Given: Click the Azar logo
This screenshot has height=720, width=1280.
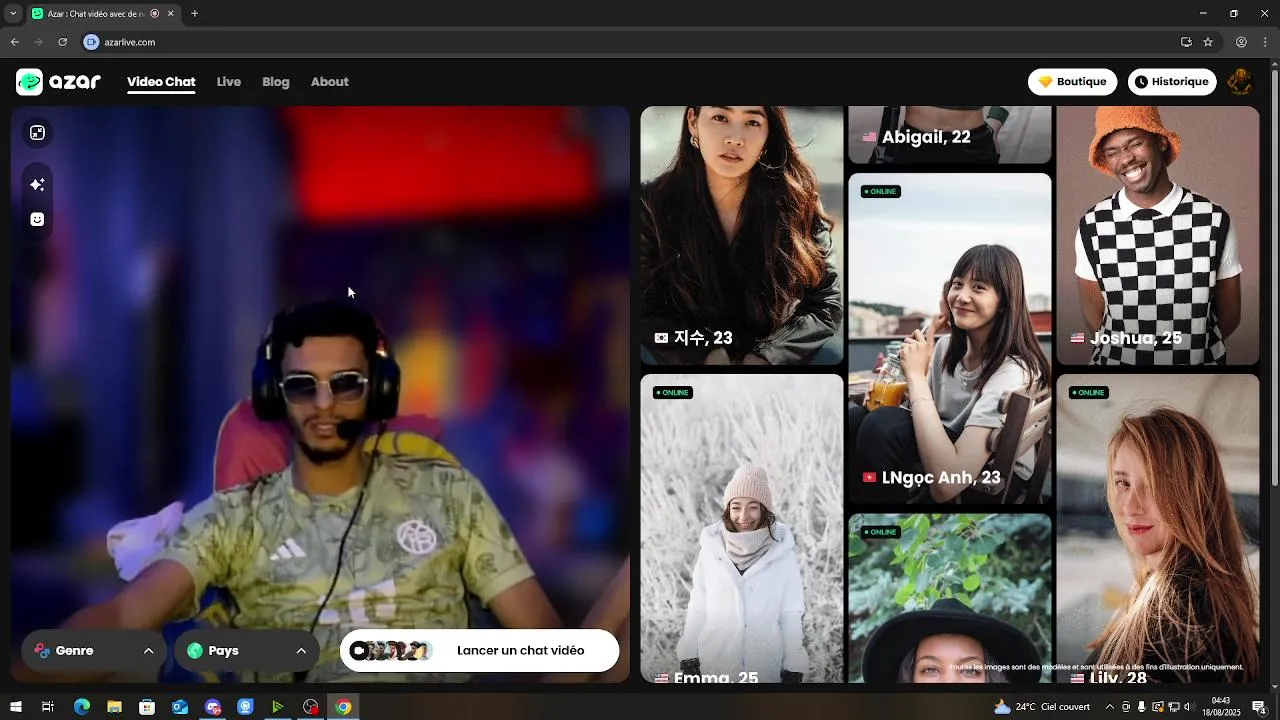Looking at the screenshot, I should [58, 82].
